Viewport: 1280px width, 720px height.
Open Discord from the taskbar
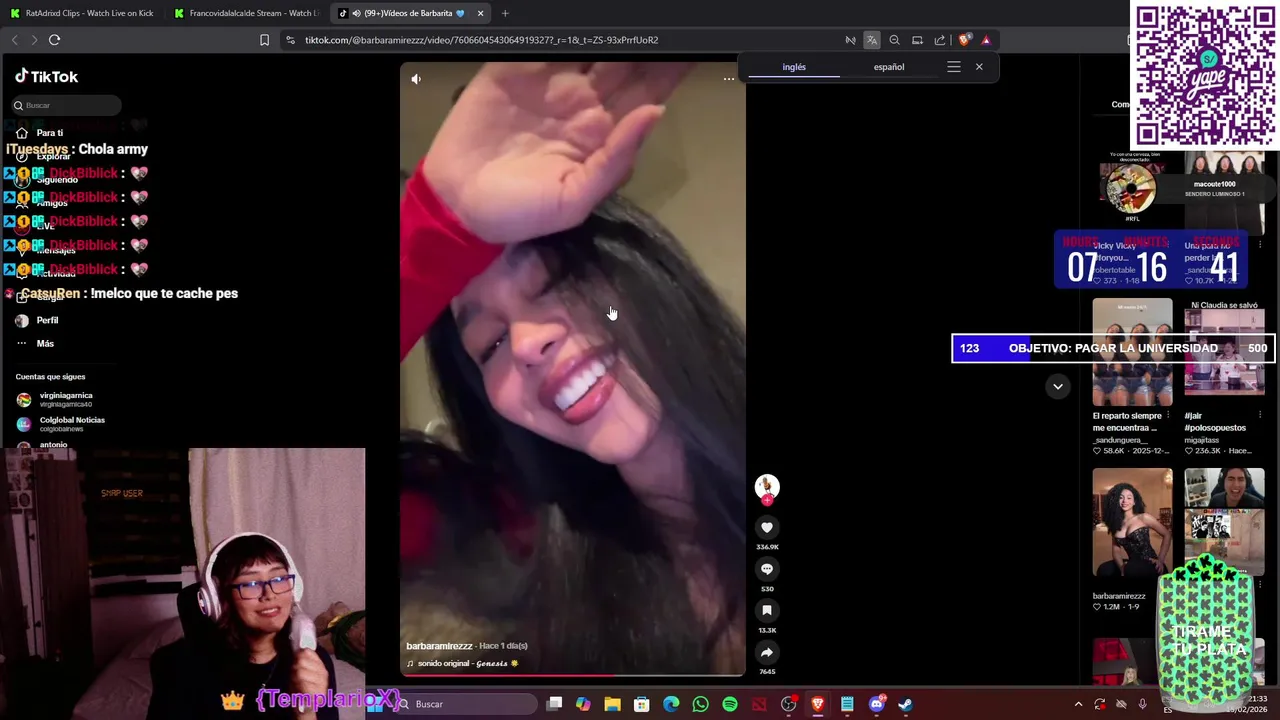click(877, 704)
